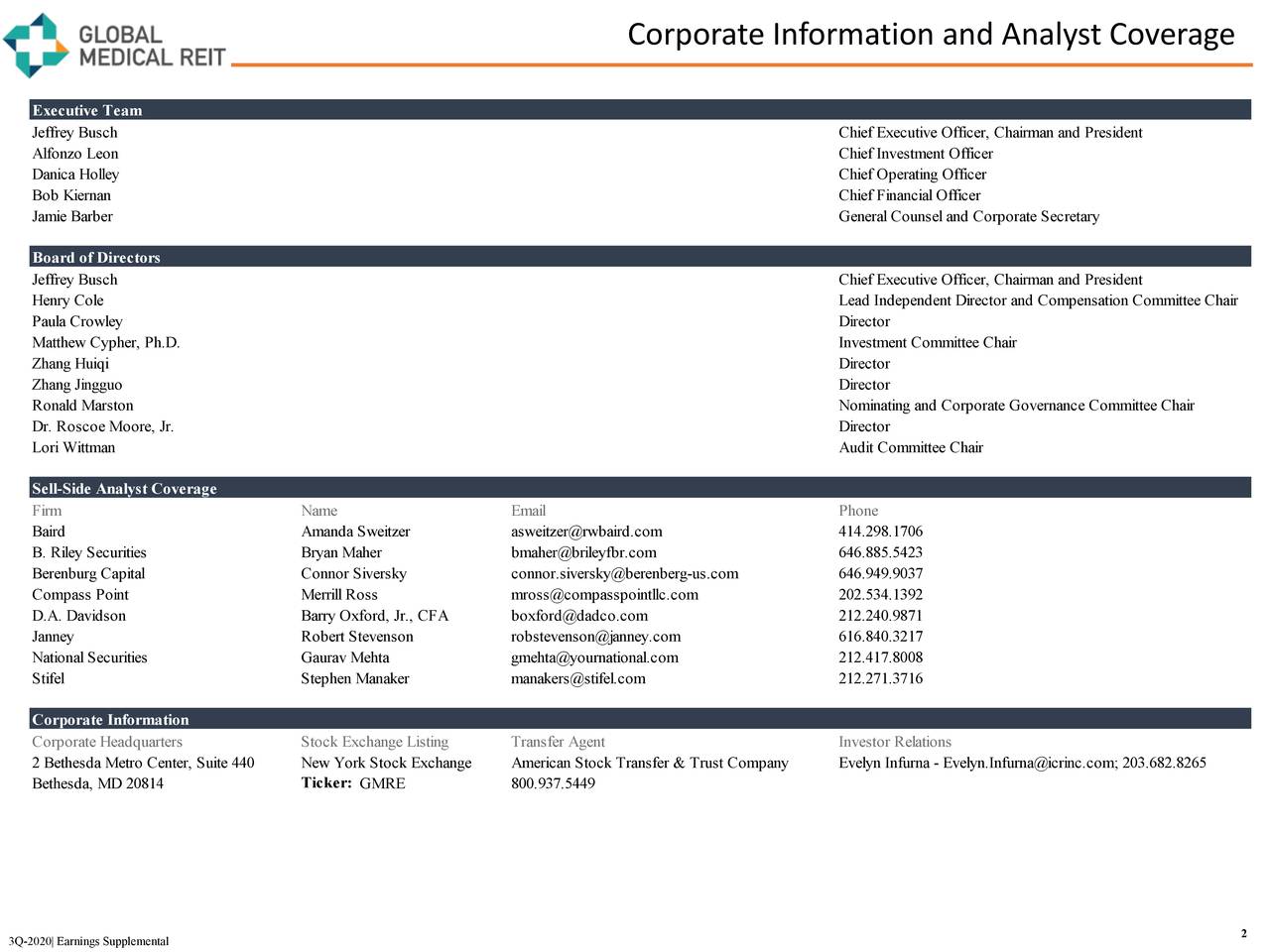1270x952 pixels.
Task: Click connor.siversky@berenberg-us.com email address
Action: click(x=624, y=573)
